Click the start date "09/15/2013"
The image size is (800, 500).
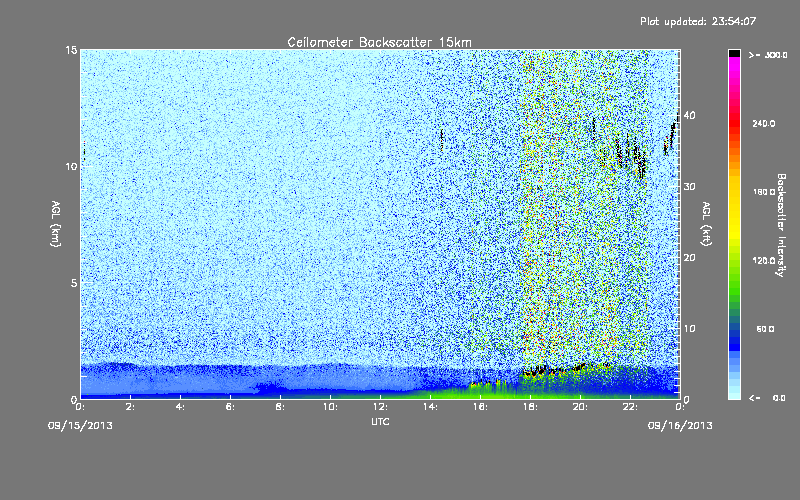click(x=80, y=426)
